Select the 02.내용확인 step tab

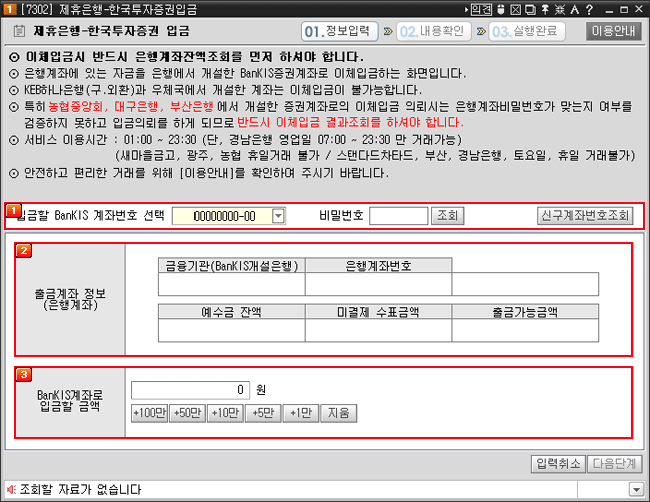(434, 32)
